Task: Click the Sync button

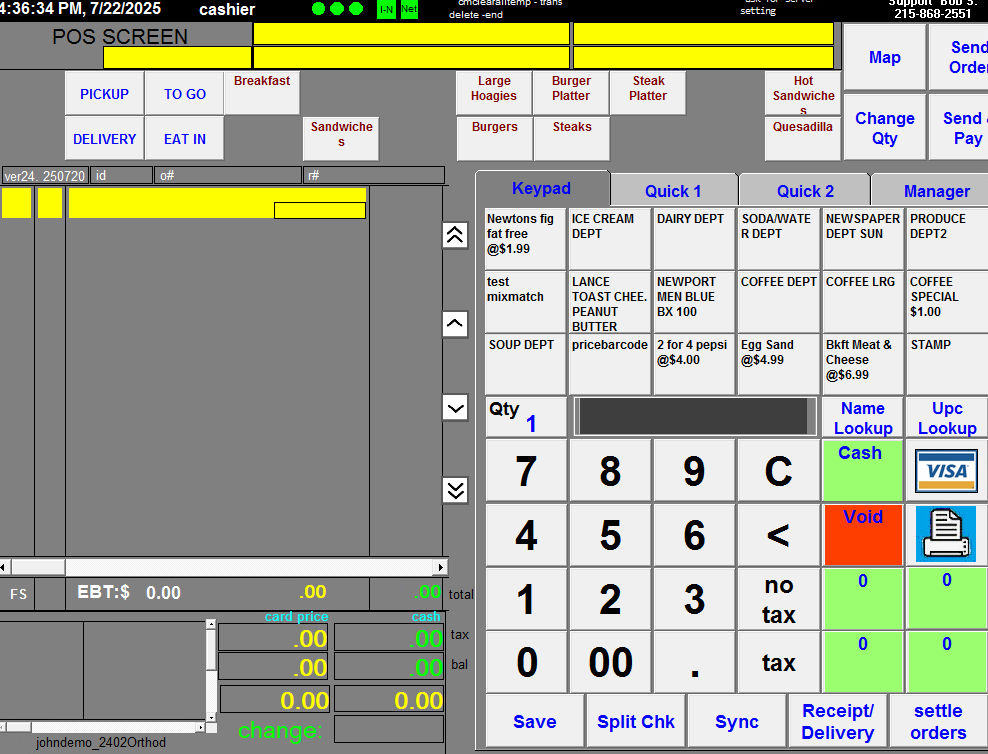Action: point(737,721)
